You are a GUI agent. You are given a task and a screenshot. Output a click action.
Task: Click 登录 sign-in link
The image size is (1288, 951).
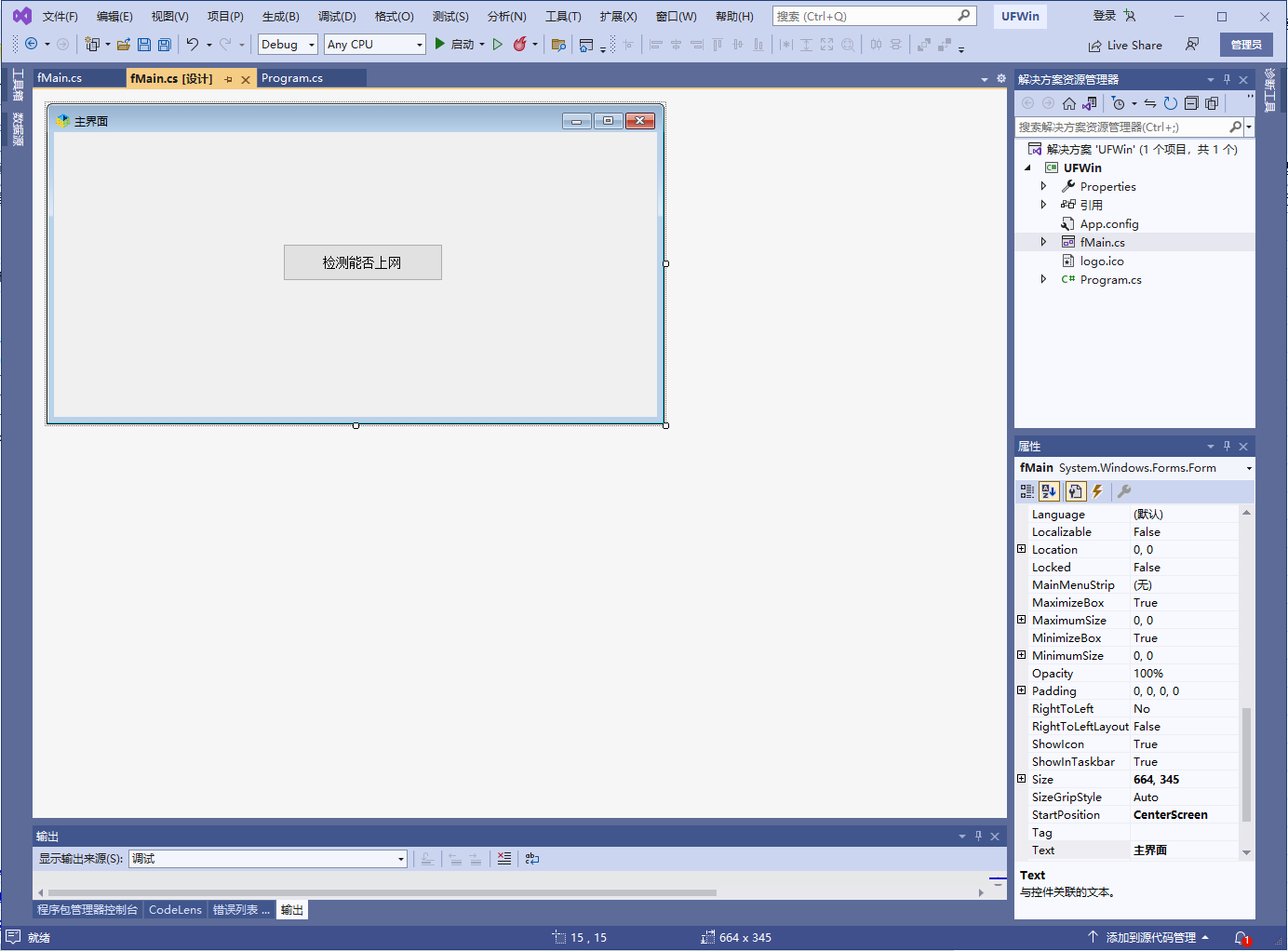coord(1105,16)
